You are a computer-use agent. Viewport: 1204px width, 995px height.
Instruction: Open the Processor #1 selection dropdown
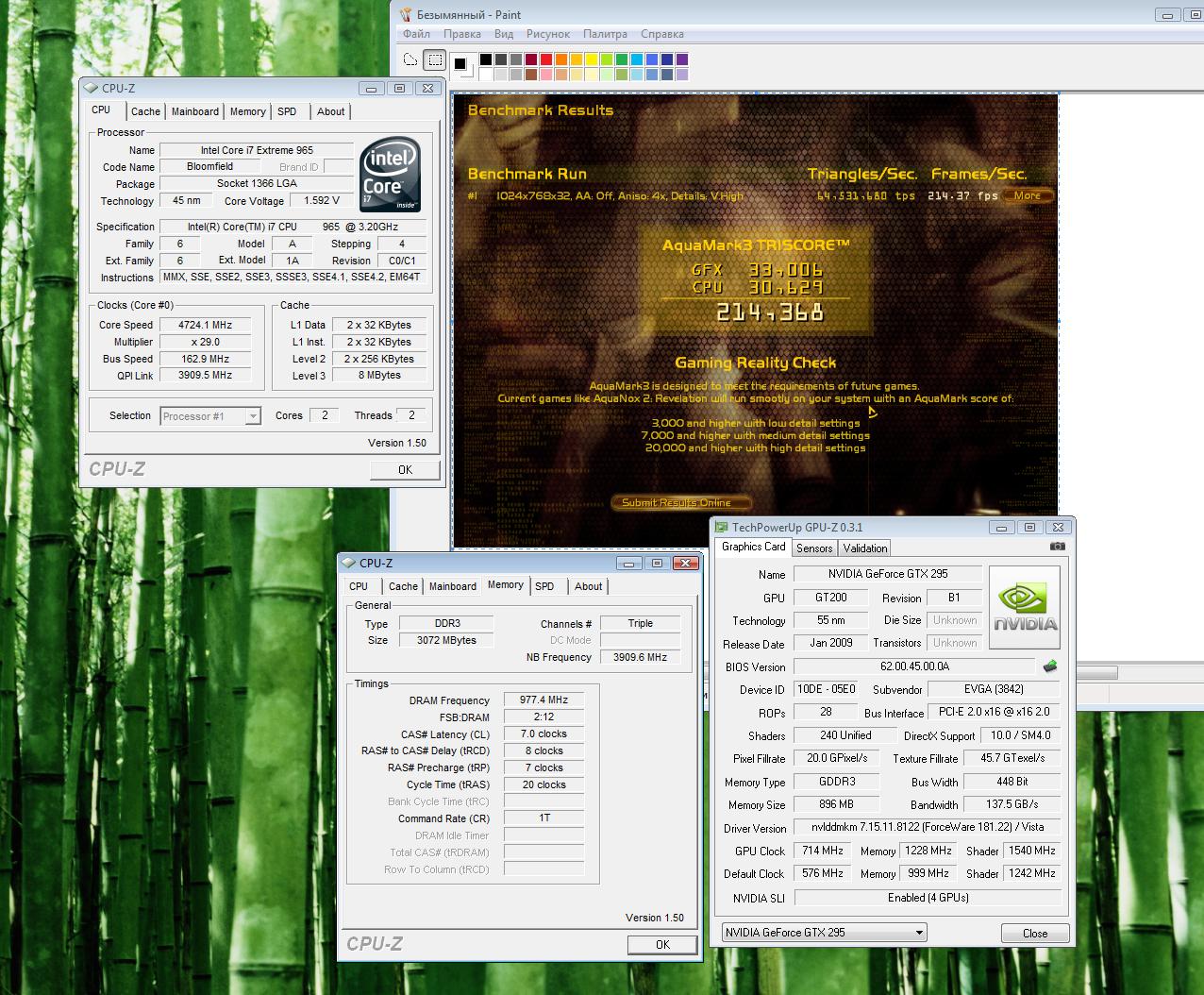tap(209, 416)
